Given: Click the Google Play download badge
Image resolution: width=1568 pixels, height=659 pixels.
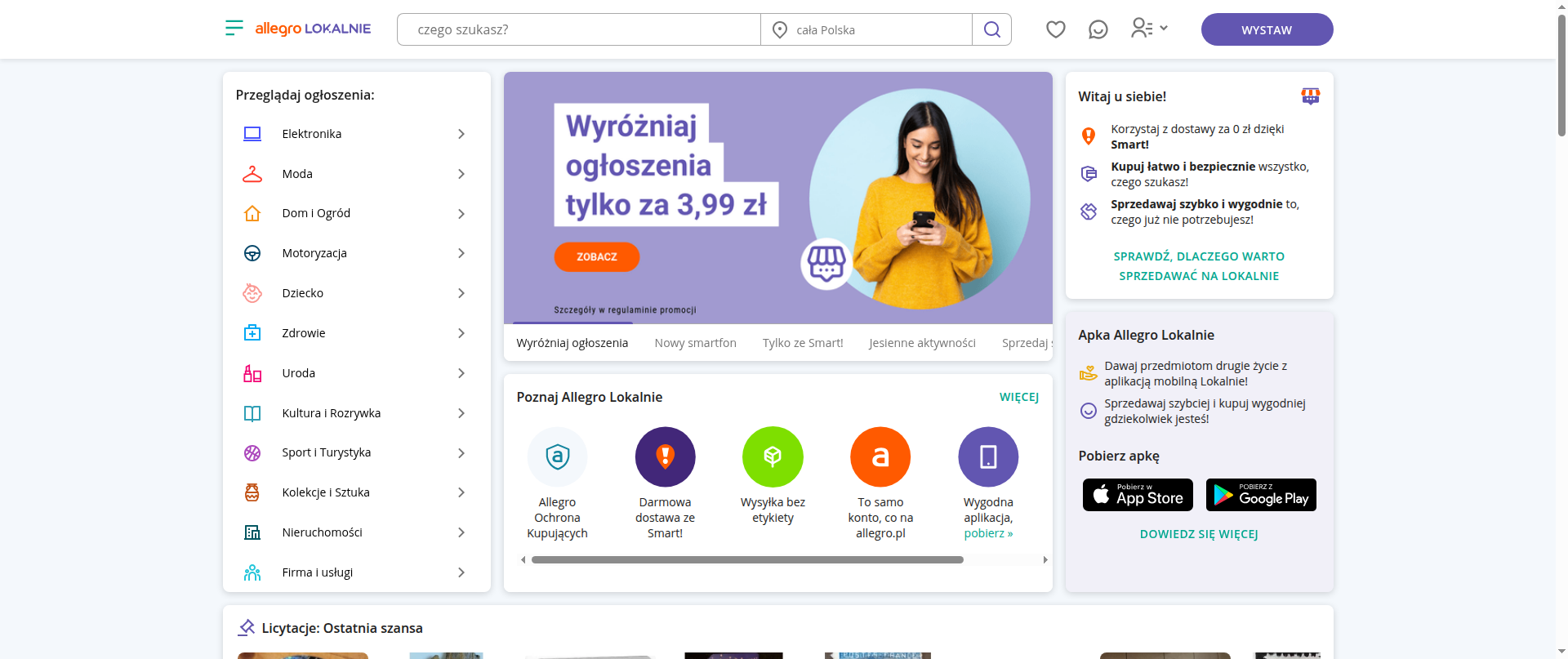Looking at the screenshot, I should (x=1261, y=495).
